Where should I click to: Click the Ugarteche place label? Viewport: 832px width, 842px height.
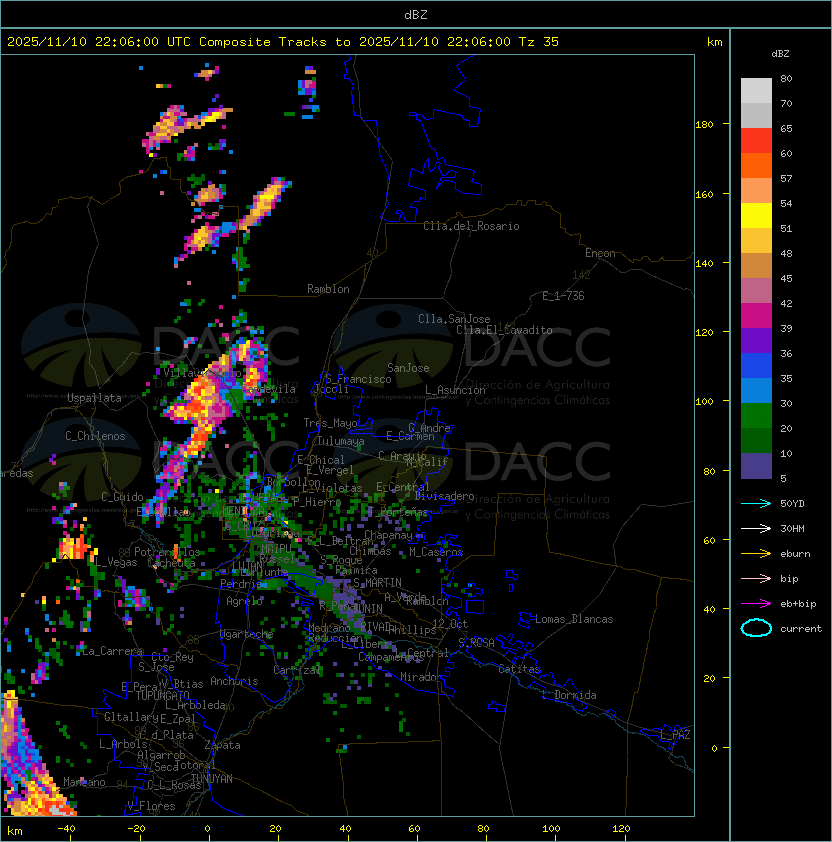[x=247, y=634]
